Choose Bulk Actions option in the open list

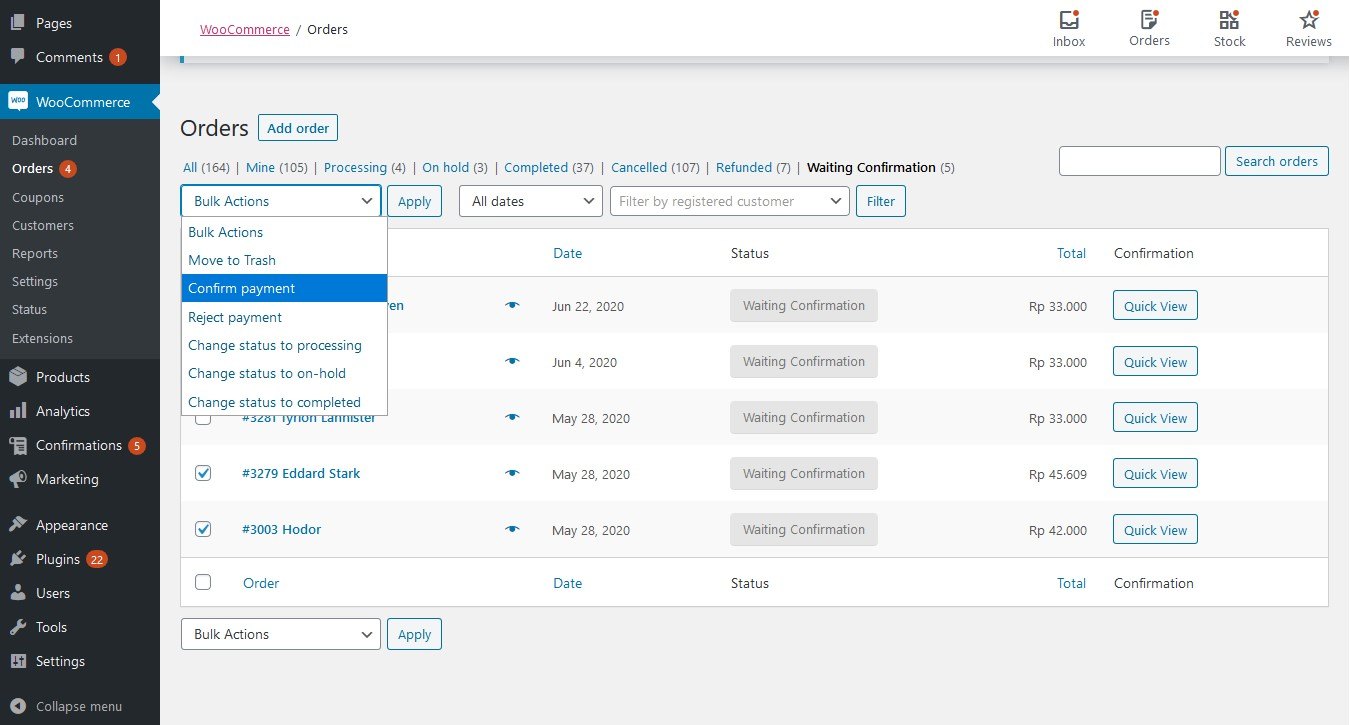(284, 232)
